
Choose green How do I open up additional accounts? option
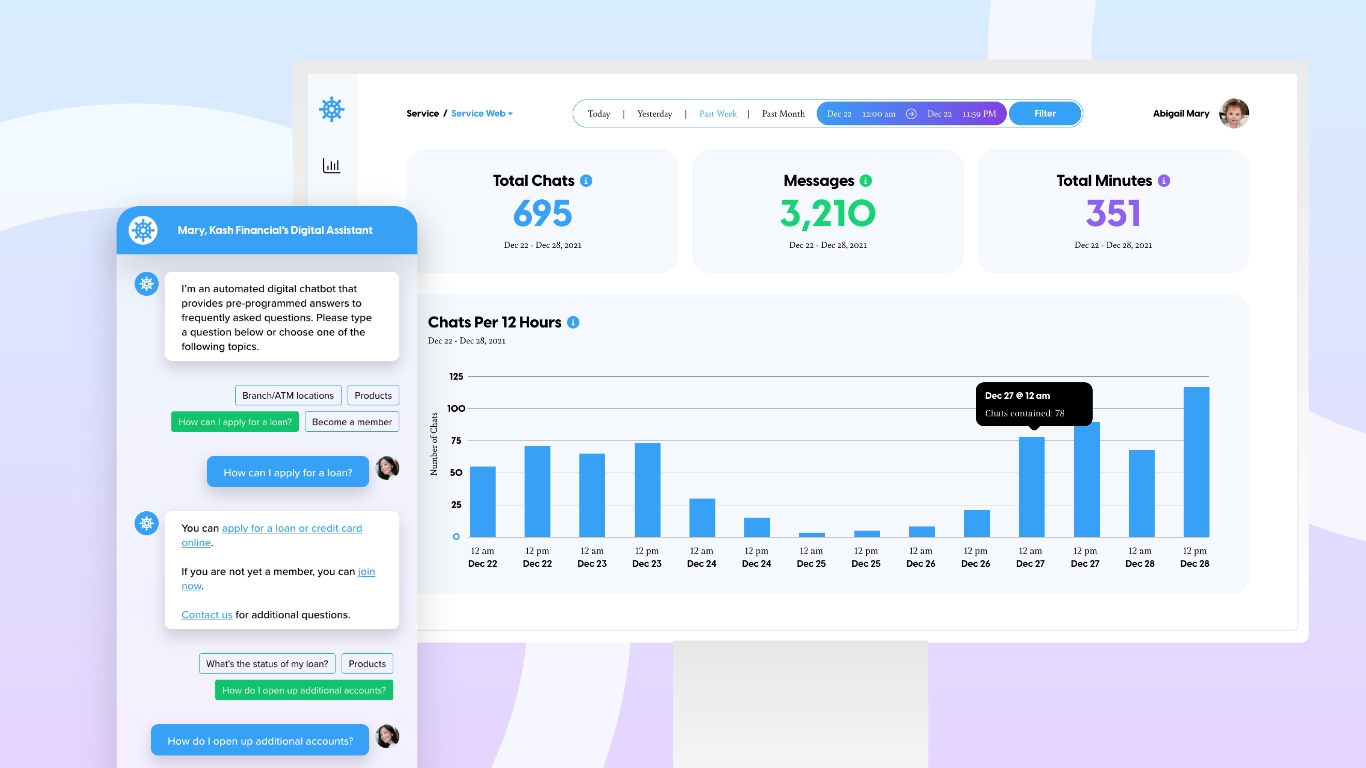pyautogui.click(x=304, y=690)
